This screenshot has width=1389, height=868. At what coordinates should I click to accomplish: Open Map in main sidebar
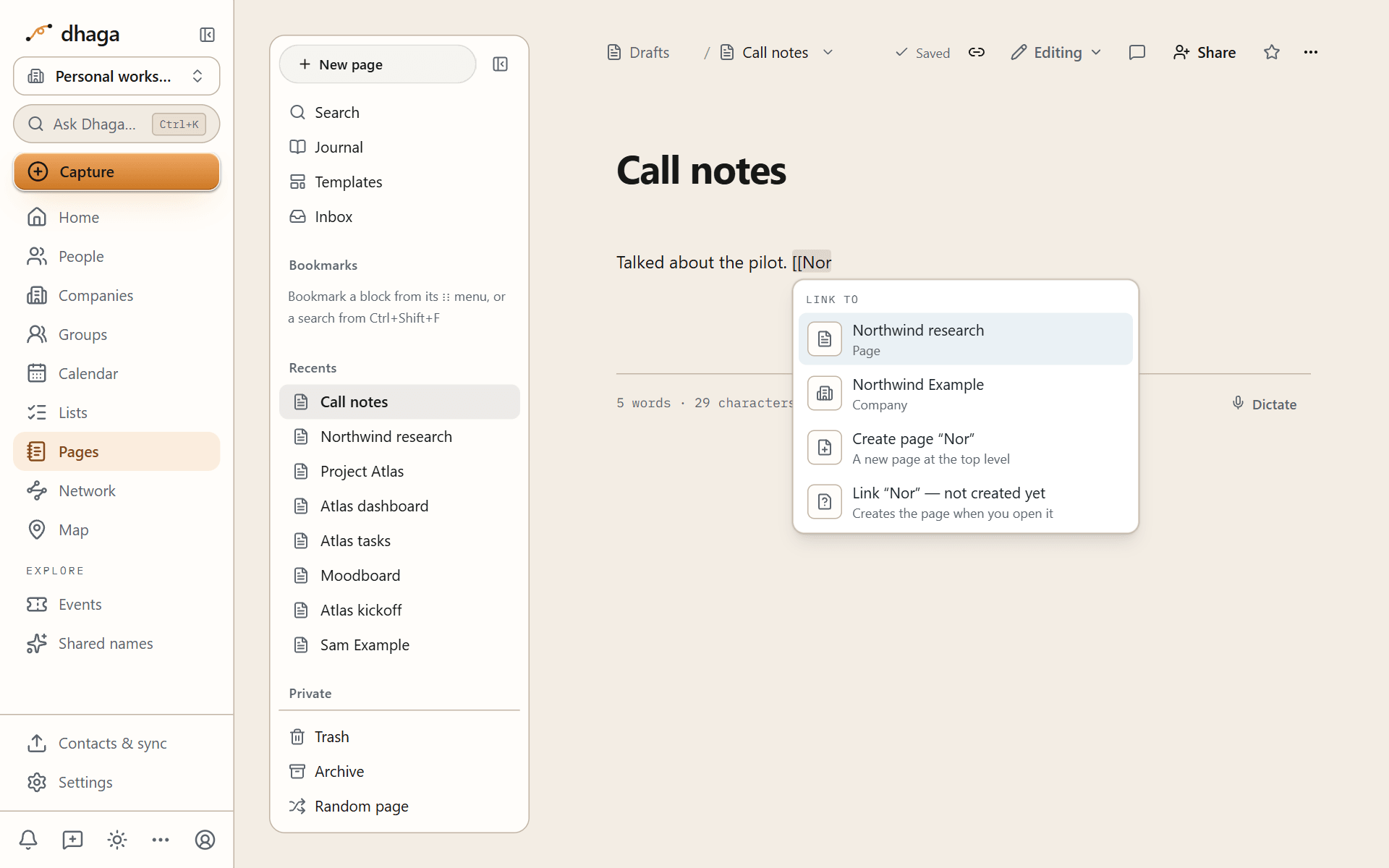pos(116,530)
